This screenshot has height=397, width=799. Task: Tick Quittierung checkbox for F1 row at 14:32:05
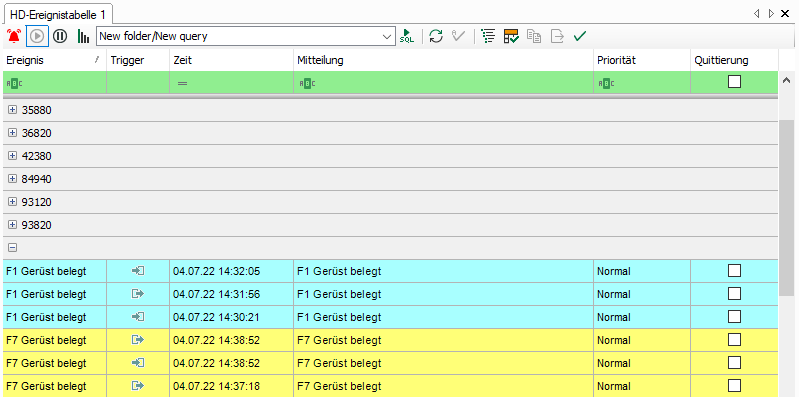coord(734,271)
